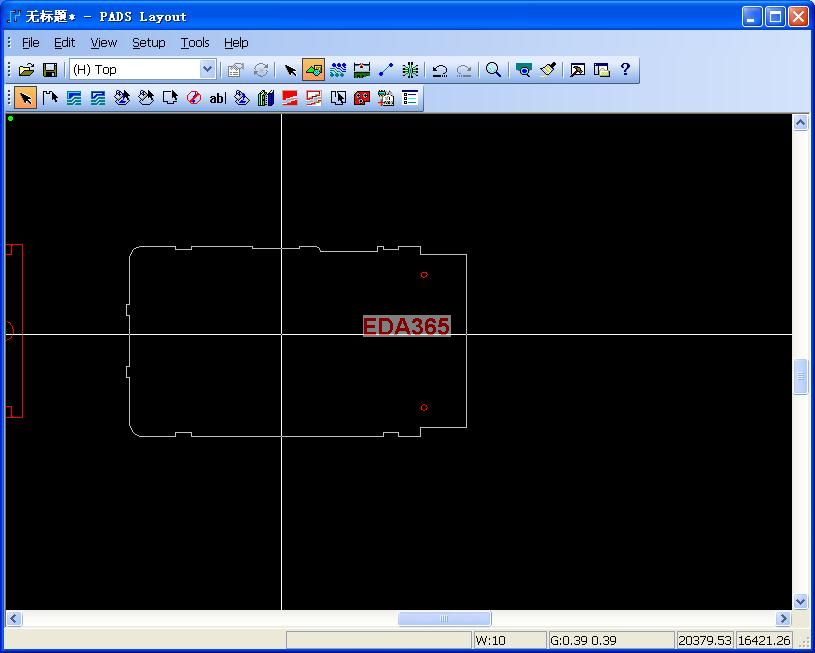
Task: Open the (H) Top layer dropdown
Action: pyautogui.click(x=207, y=70)
